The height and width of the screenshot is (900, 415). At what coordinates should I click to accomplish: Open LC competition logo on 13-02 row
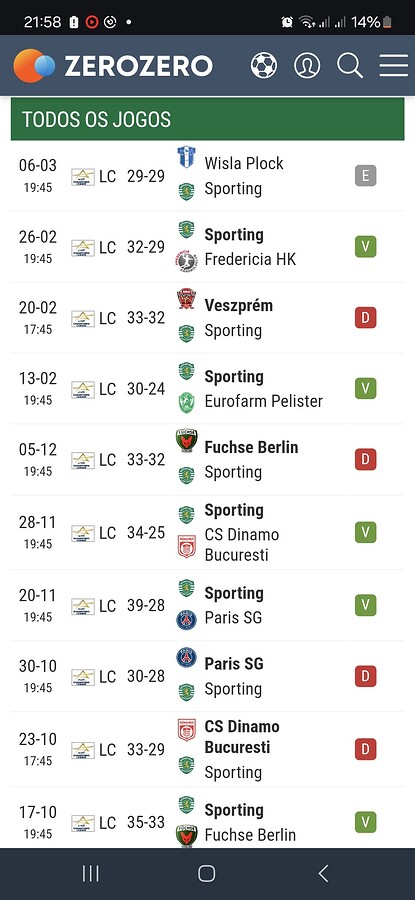tap(83, 389)
